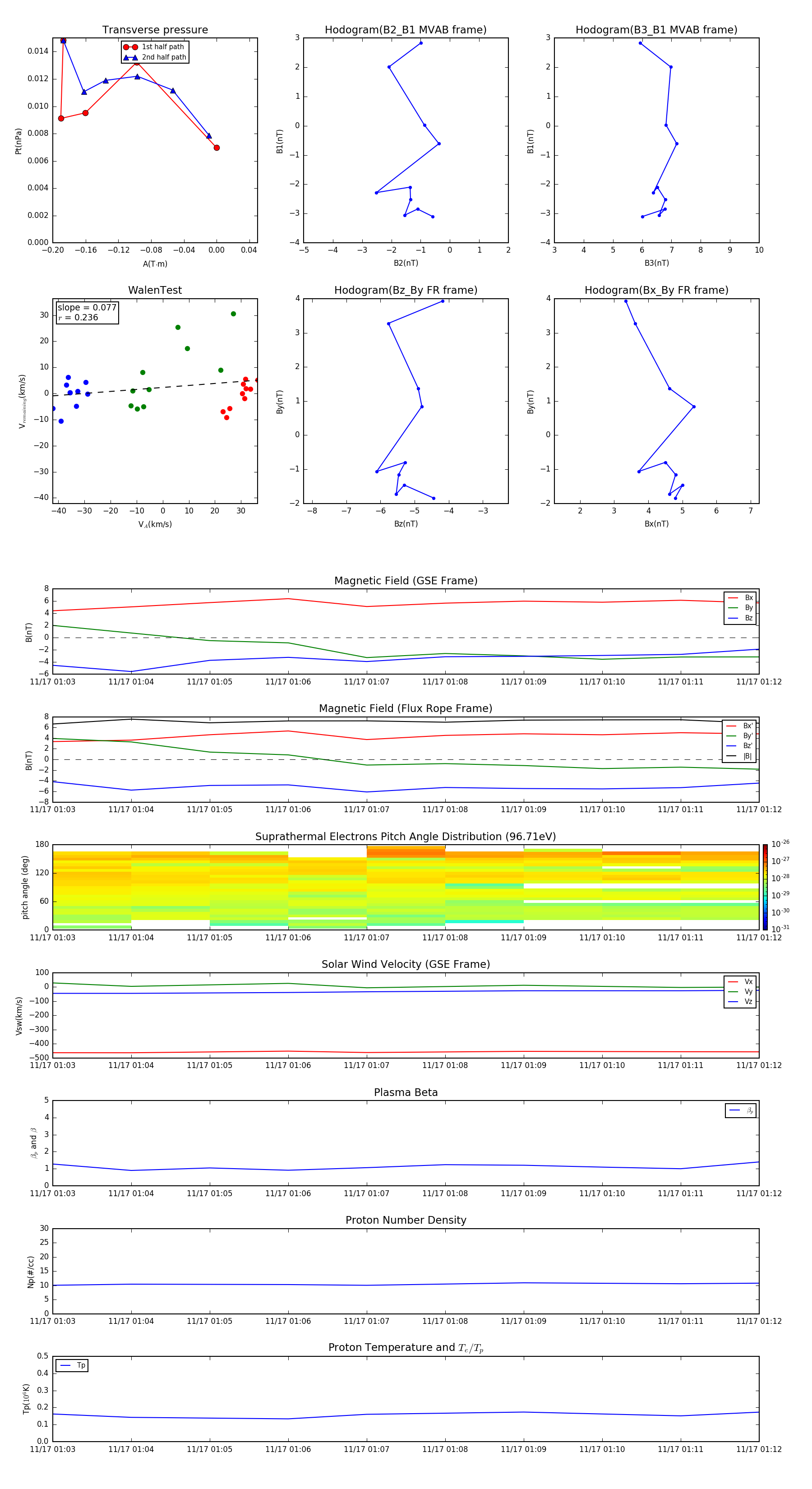Image resolution: width=812 pixels, height=1489 pixels.
Task: Click the 'Np(#/cc)' y-axis label
Action: pyautogui.click(x=31, y=1271)
